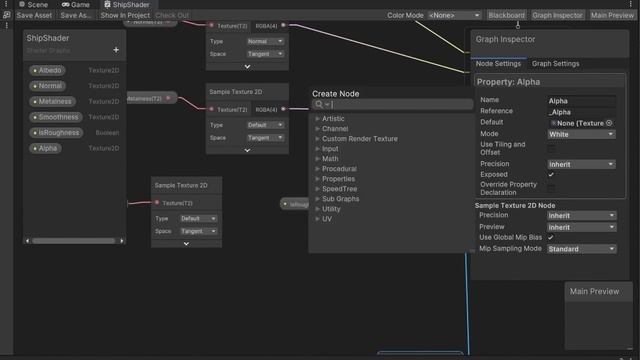This screenshot has width=640, height=360.
Task: Switch to the Game tab
Action: pos(76,4)
